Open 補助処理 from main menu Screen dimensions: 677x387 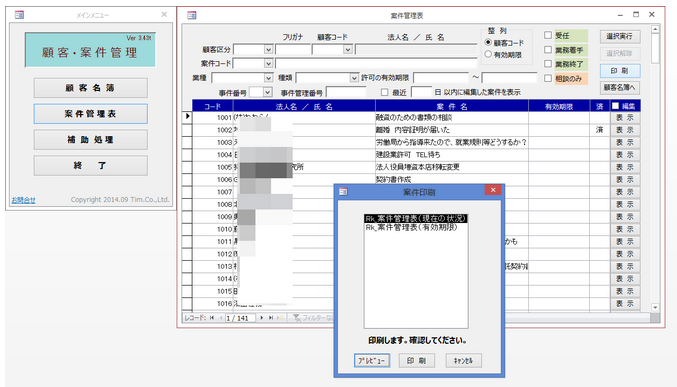[x=91, y=140]
